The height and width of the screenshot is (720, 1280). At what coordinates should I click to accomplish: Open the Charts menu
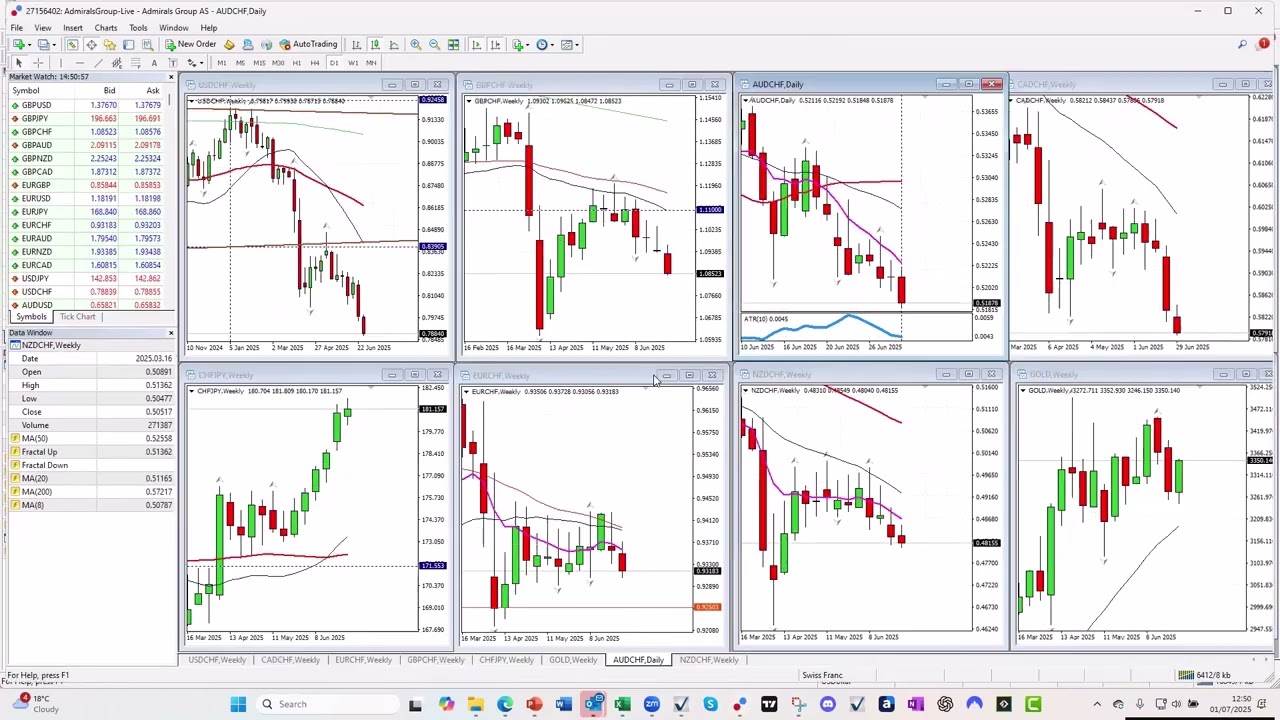point(105,28)
